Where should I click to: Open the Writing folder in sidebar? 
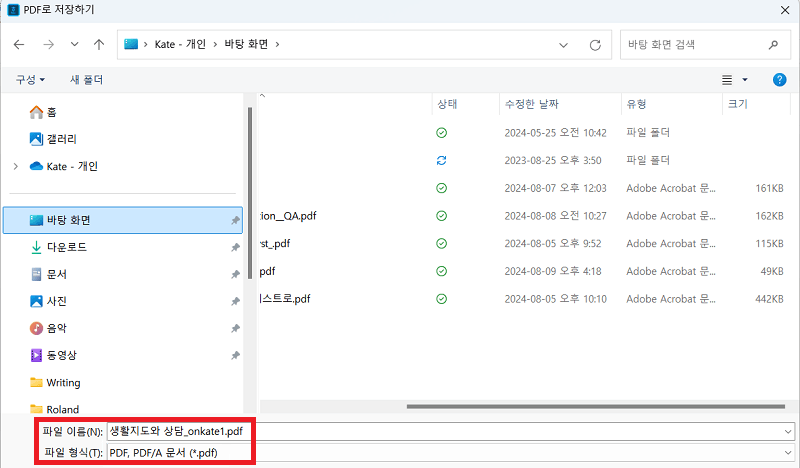pyautogui.click(x=55, y=382)
